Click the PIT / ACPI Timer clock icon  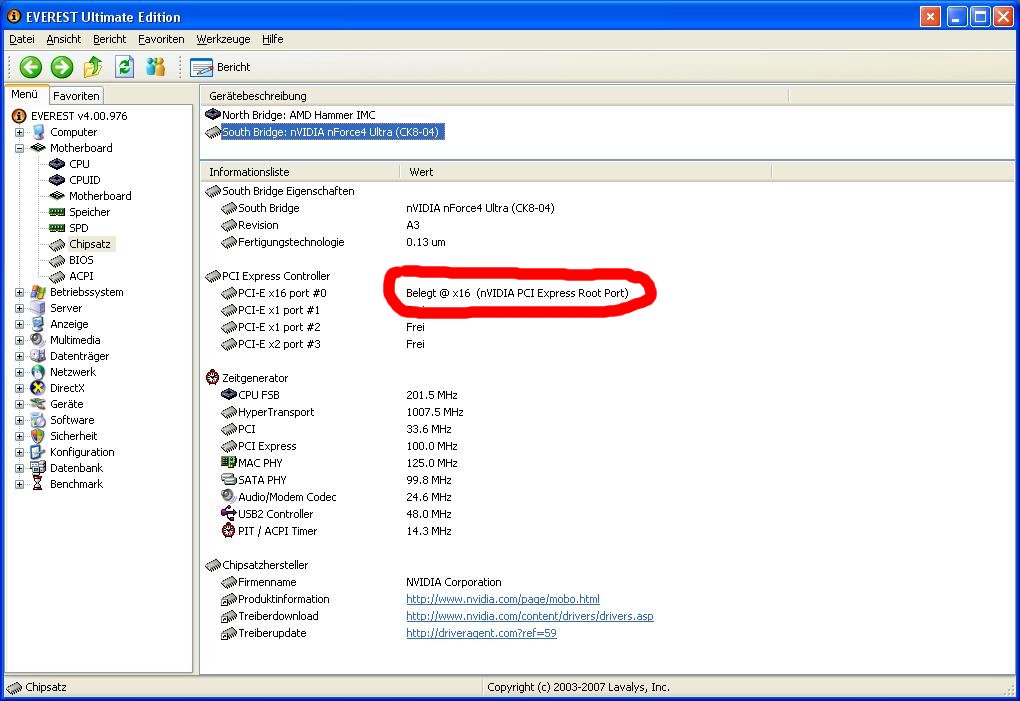pyautogui.click(x=228, y=531)
